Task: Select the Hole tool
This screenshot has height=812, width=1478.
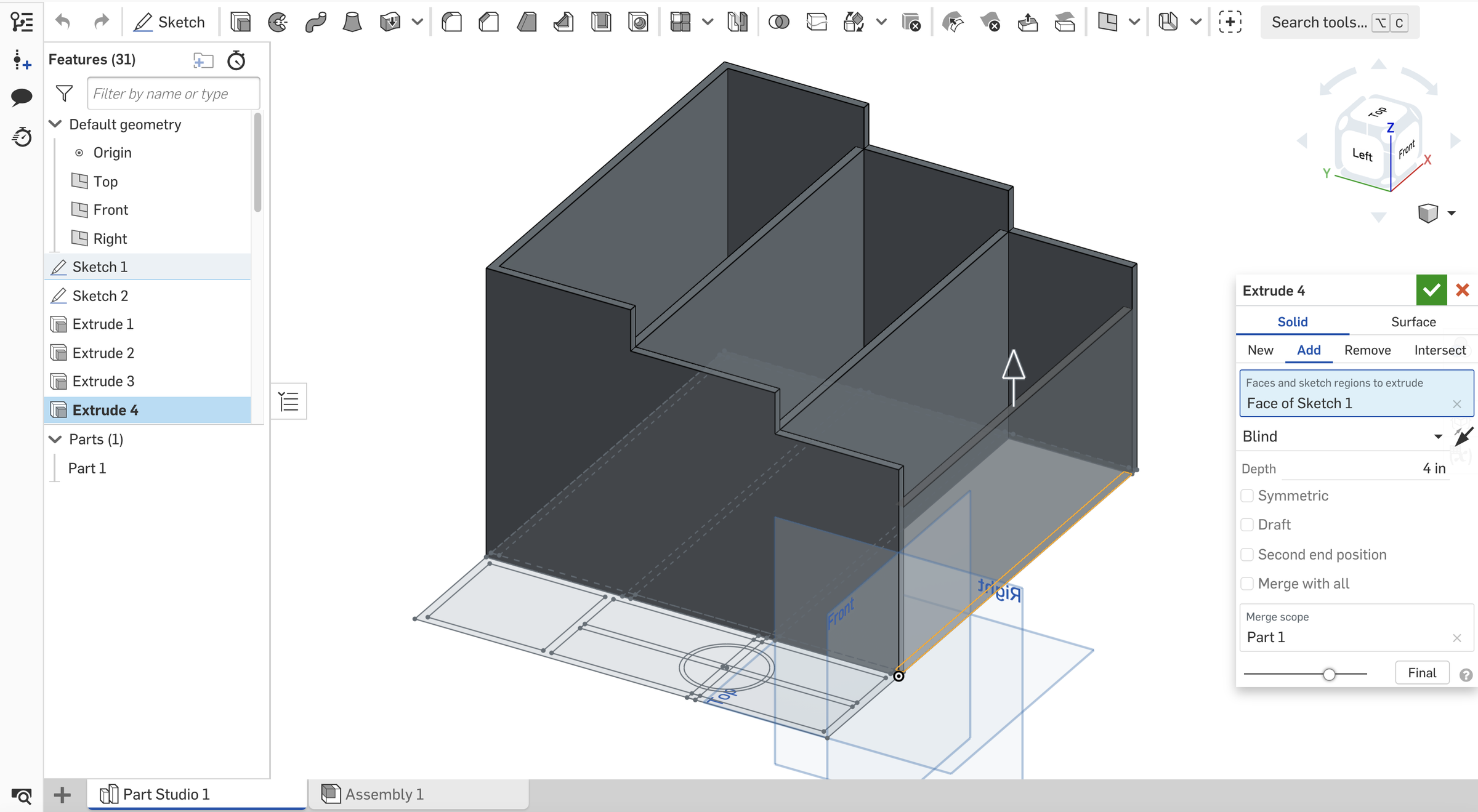Action: point(638,22)
